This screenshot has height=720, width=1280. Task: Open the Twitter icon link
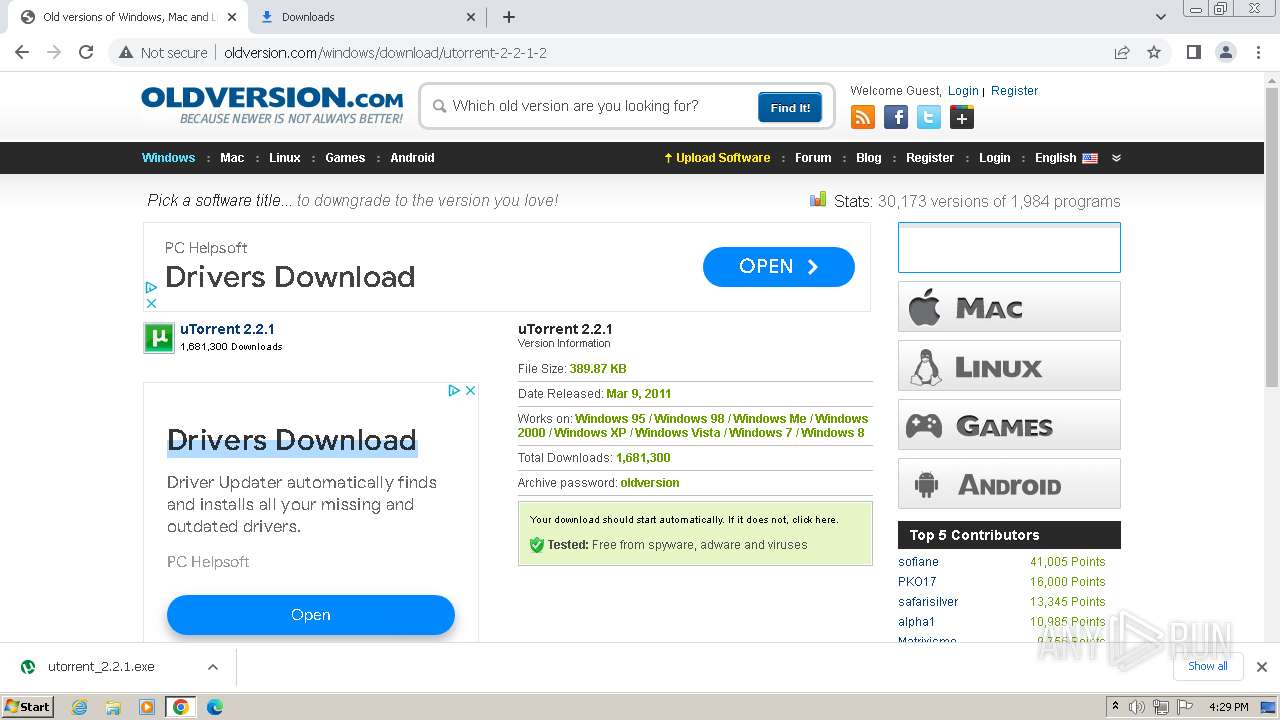[929, 118]
